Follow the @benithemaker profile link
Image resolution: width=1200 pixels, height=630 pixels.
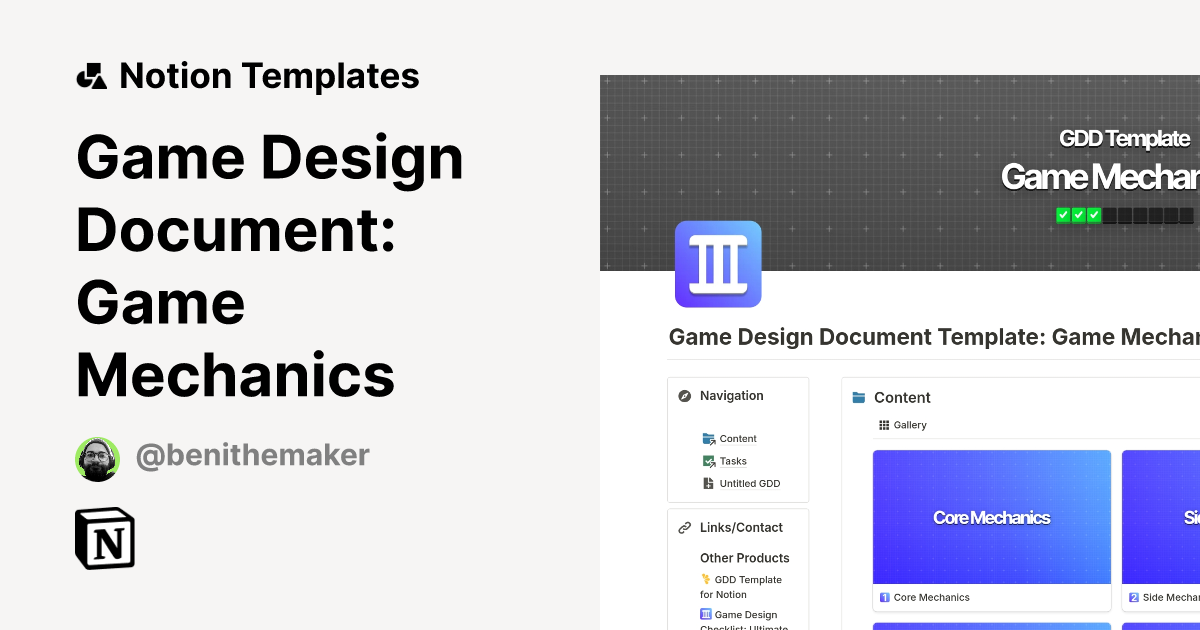(252, 455)
